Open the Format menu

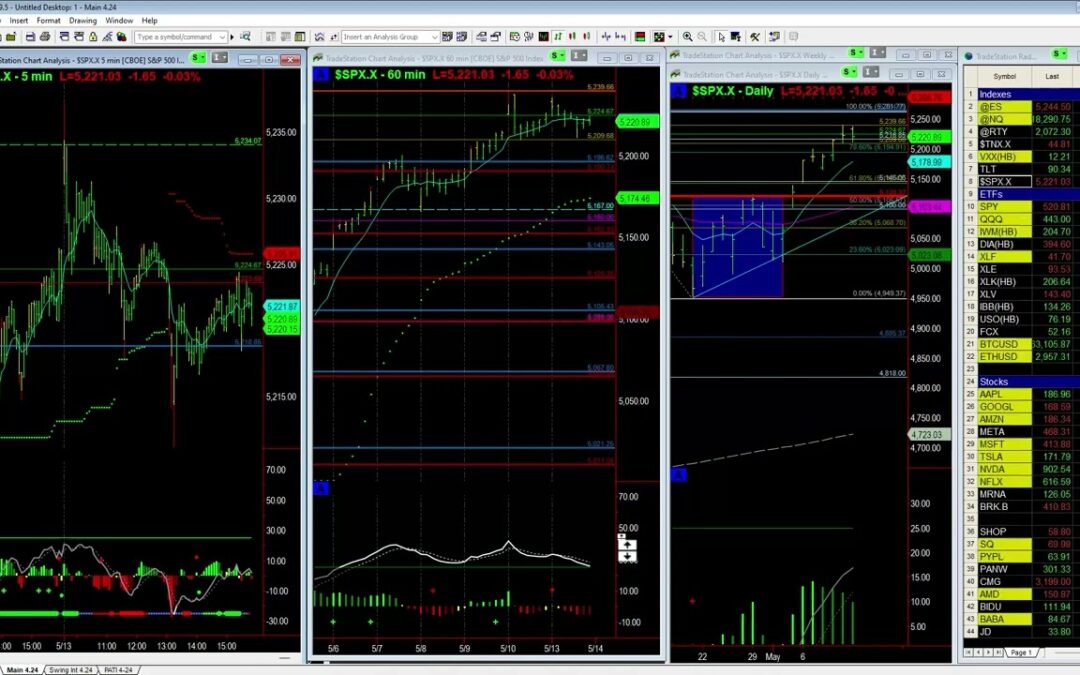point(48,21)
